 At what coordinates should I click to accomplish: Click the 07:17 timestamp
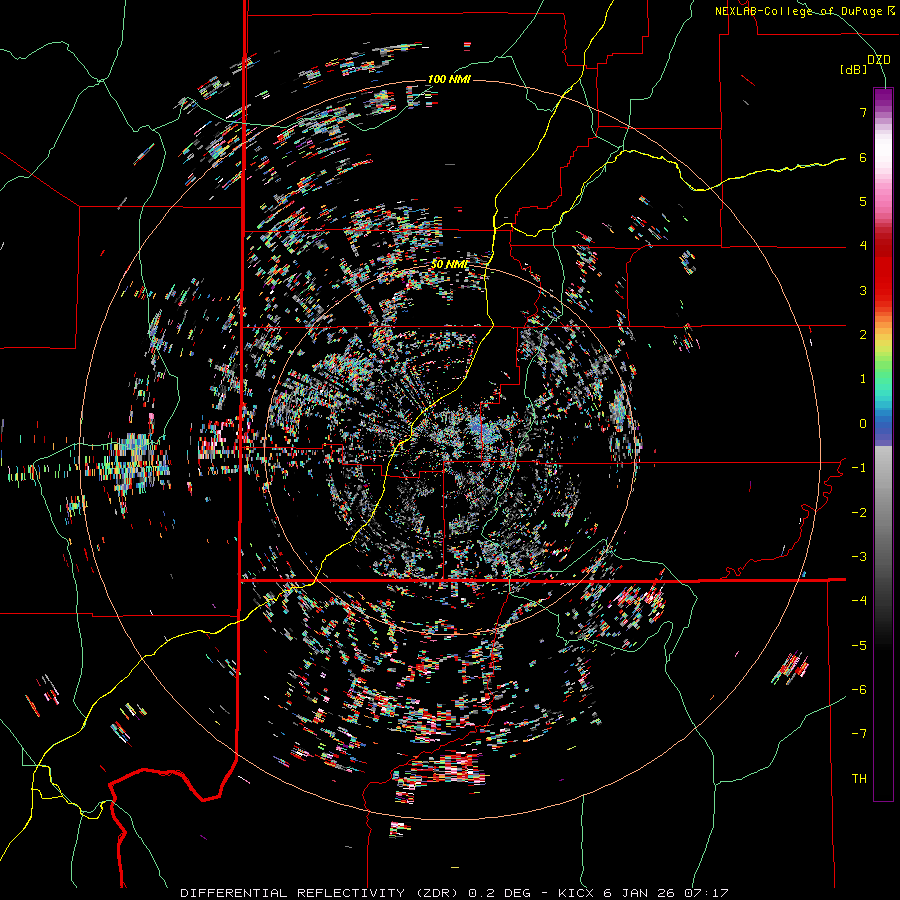[x=705, y=893]
